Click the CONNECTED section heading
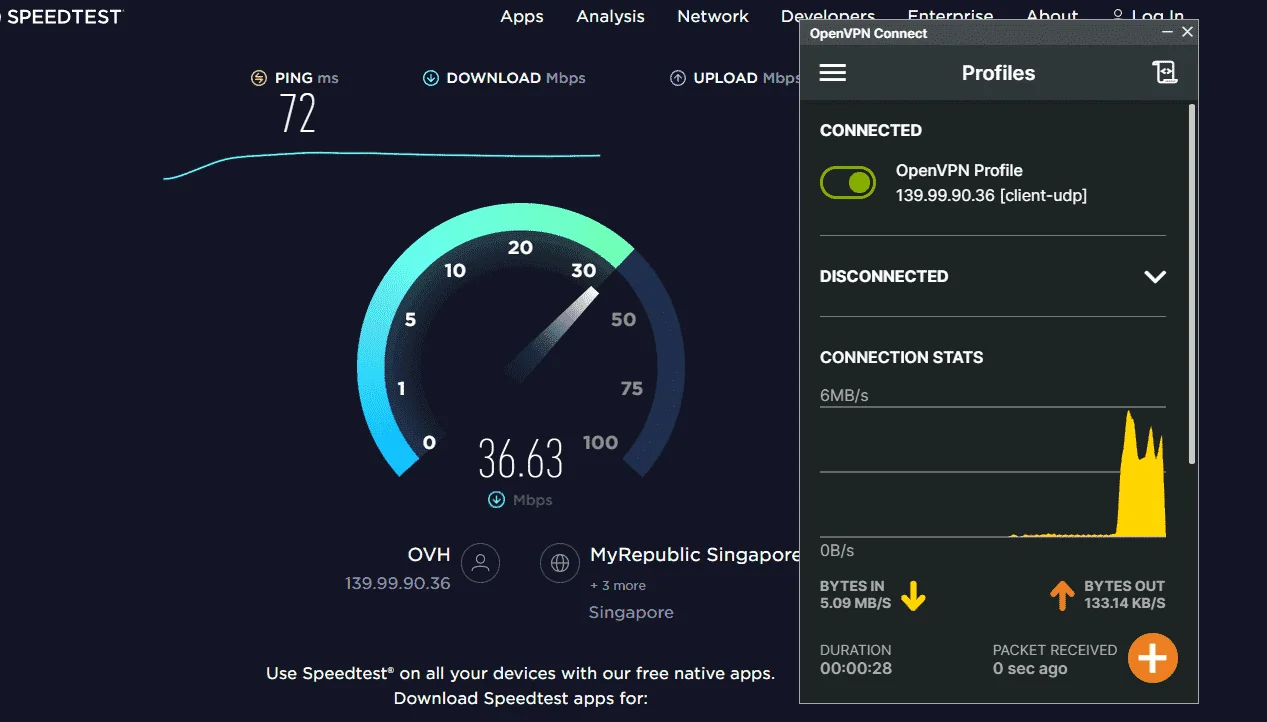Image resolution: width=1267 pixels, height=722 pixels. click(870, 130)
